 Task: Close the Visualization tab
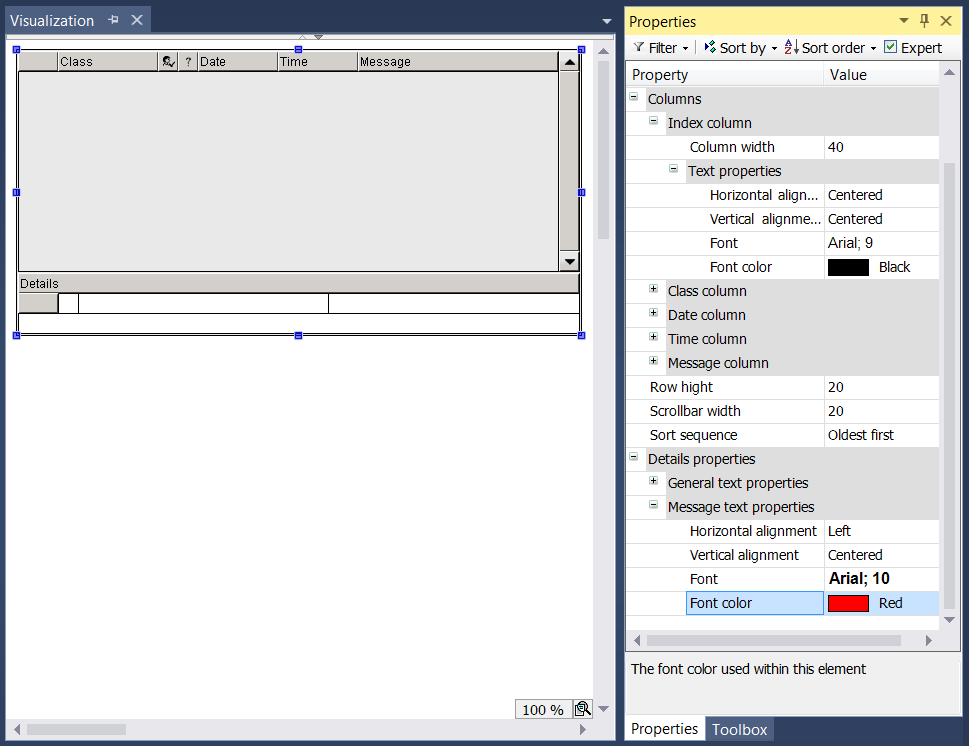[x=137, y=20]
